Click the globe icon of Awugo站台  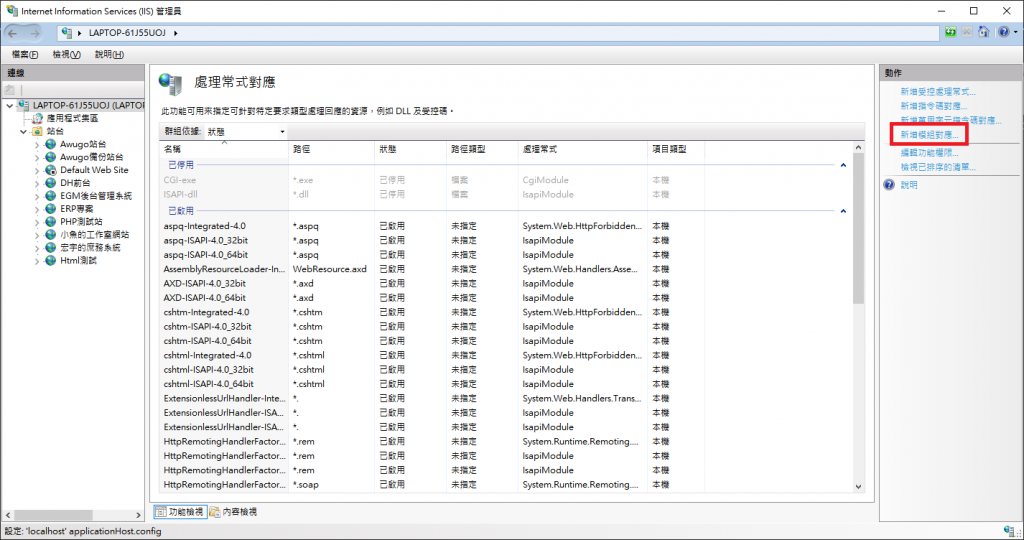pos(50,144)
